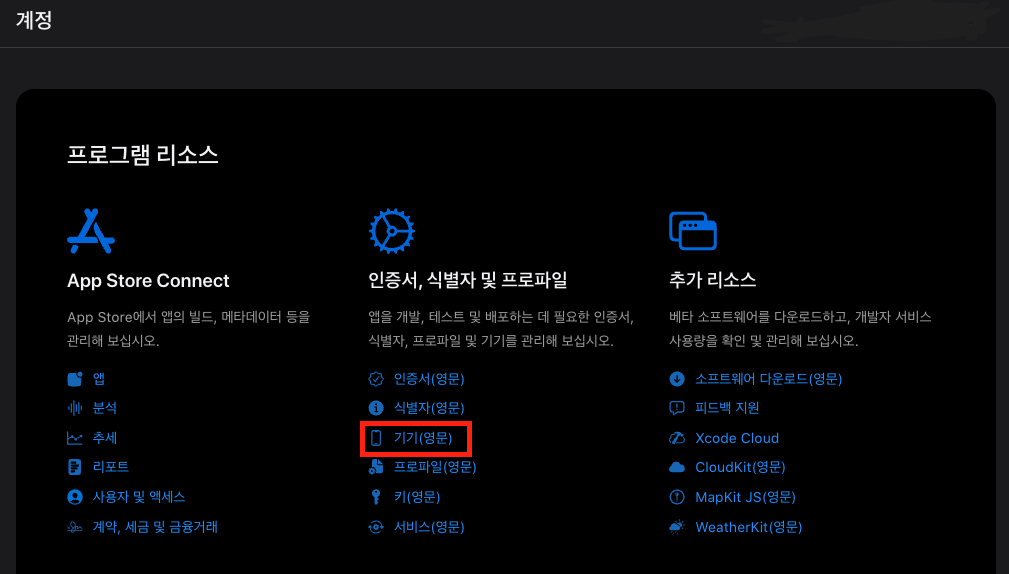The height and width of the screenshot is (574, 1009).
Task: Open the 서비스(영문) link
Action: [x=429, y=527]
